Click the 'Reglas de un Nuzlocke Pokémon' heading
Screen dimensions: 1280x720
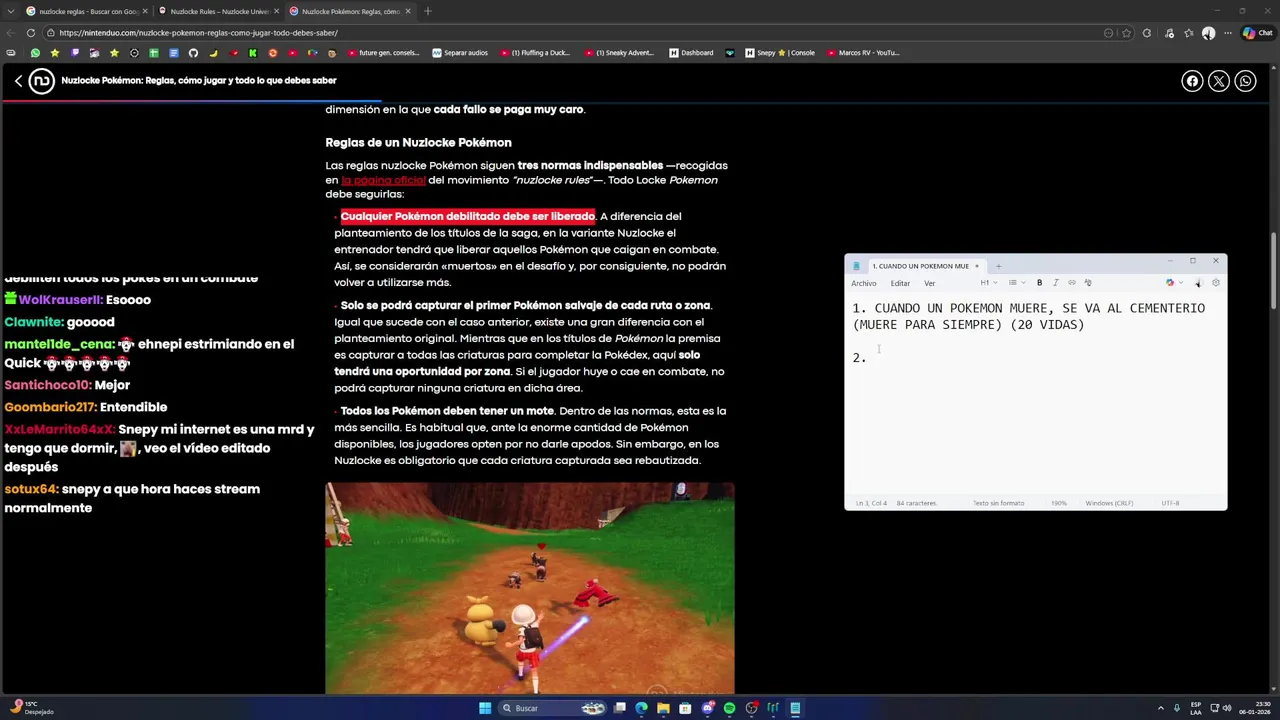point(418,143)
